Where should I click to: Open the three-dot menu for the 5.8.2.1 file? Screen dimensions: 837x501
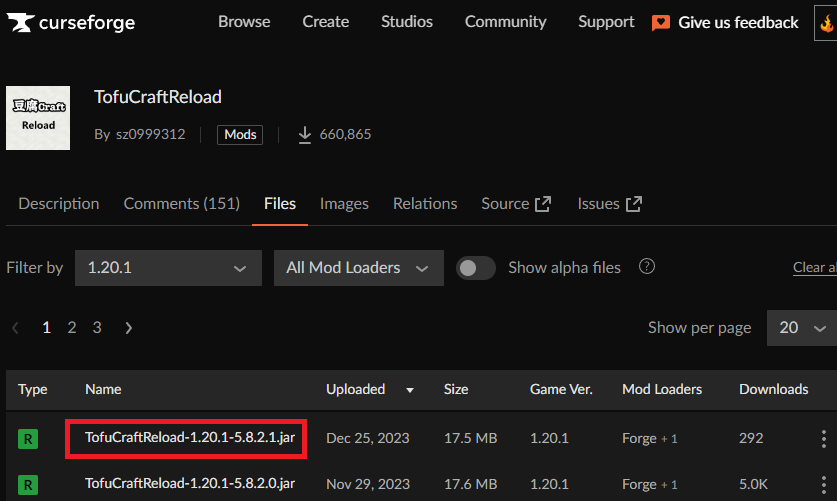click(824, 438)
